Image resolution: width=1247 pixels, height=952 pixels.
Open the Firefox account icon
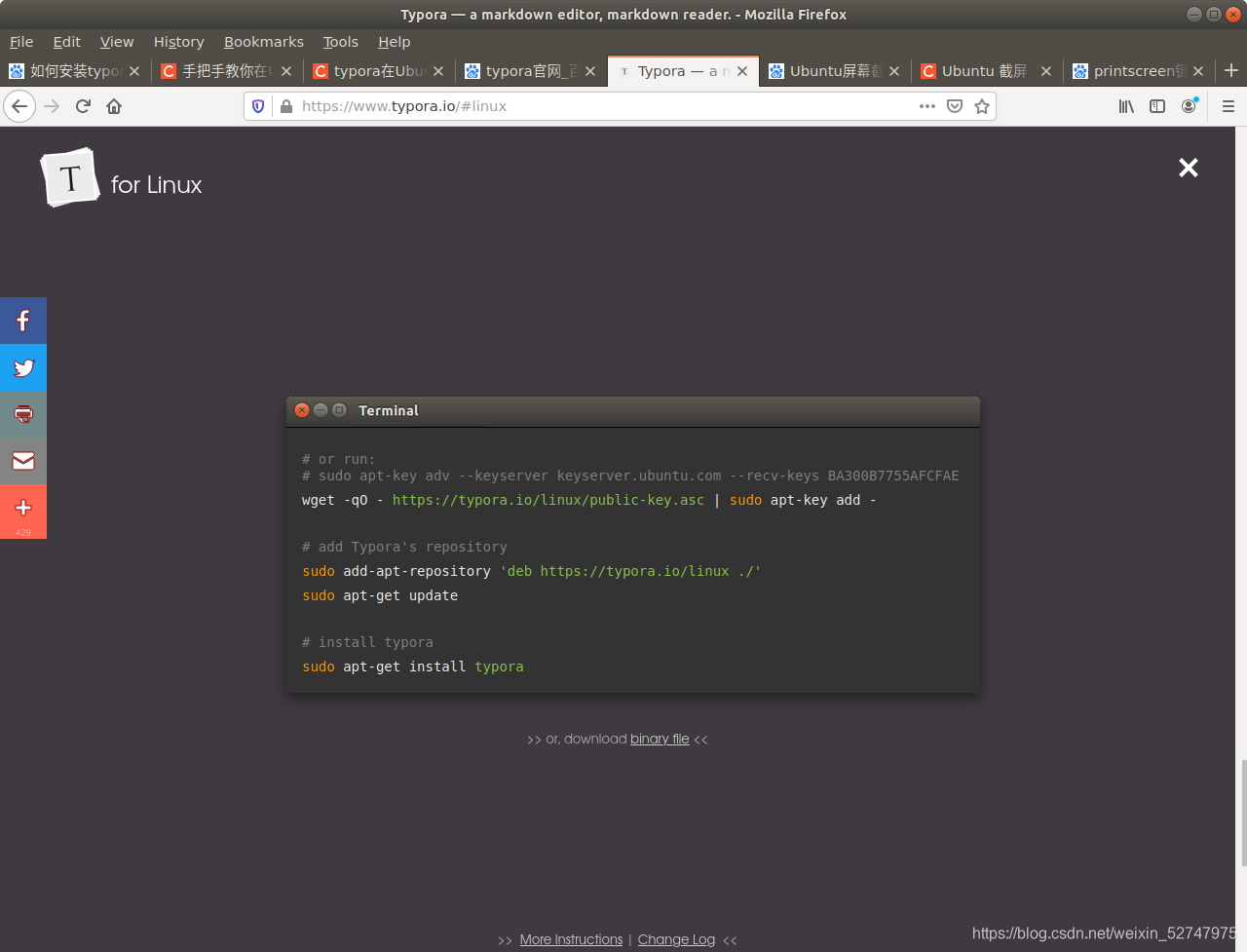click(1189, 106)
